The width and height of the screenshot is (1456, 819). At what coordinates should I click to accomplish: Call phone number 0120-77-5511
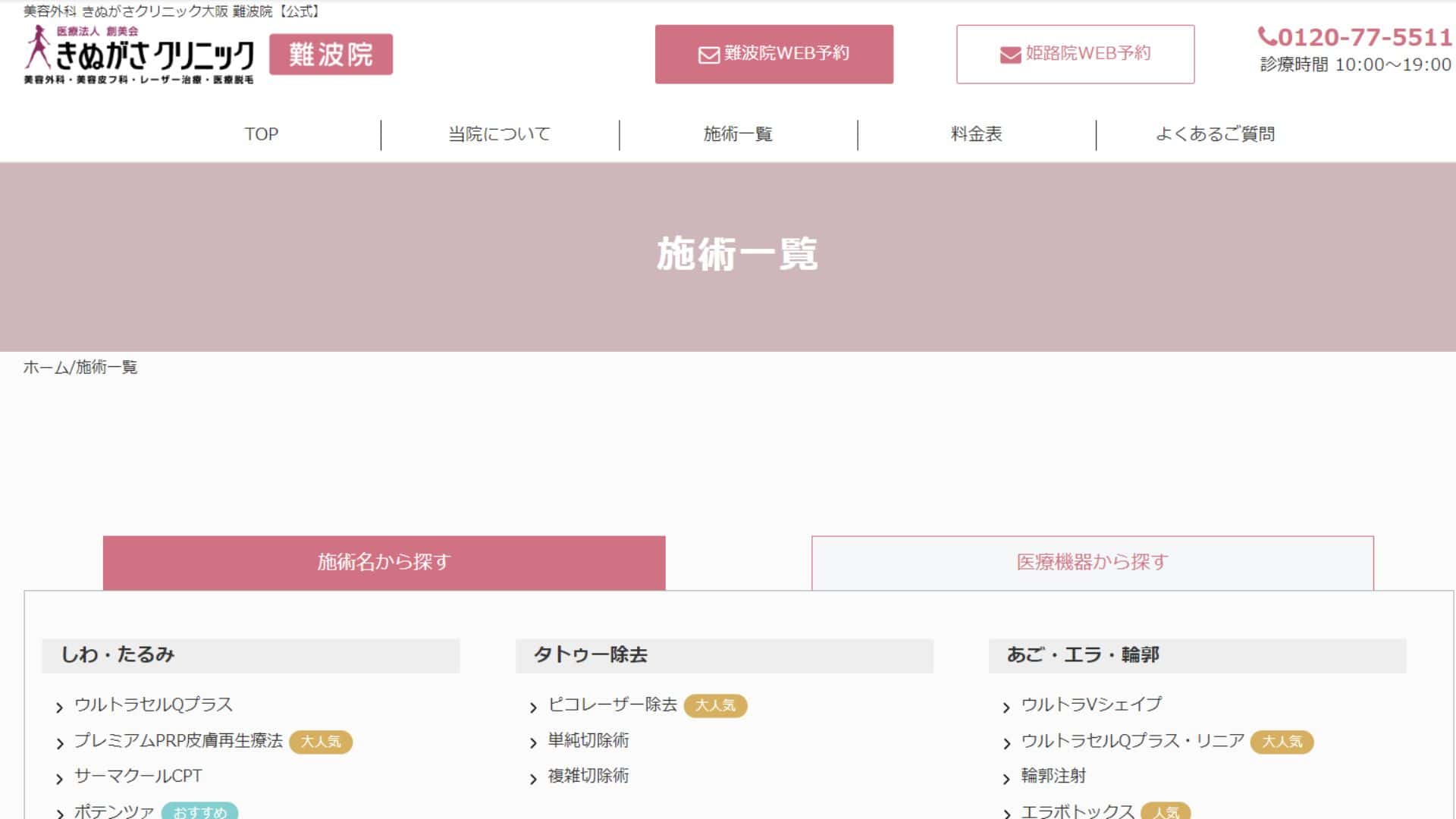click(1364, 37)
